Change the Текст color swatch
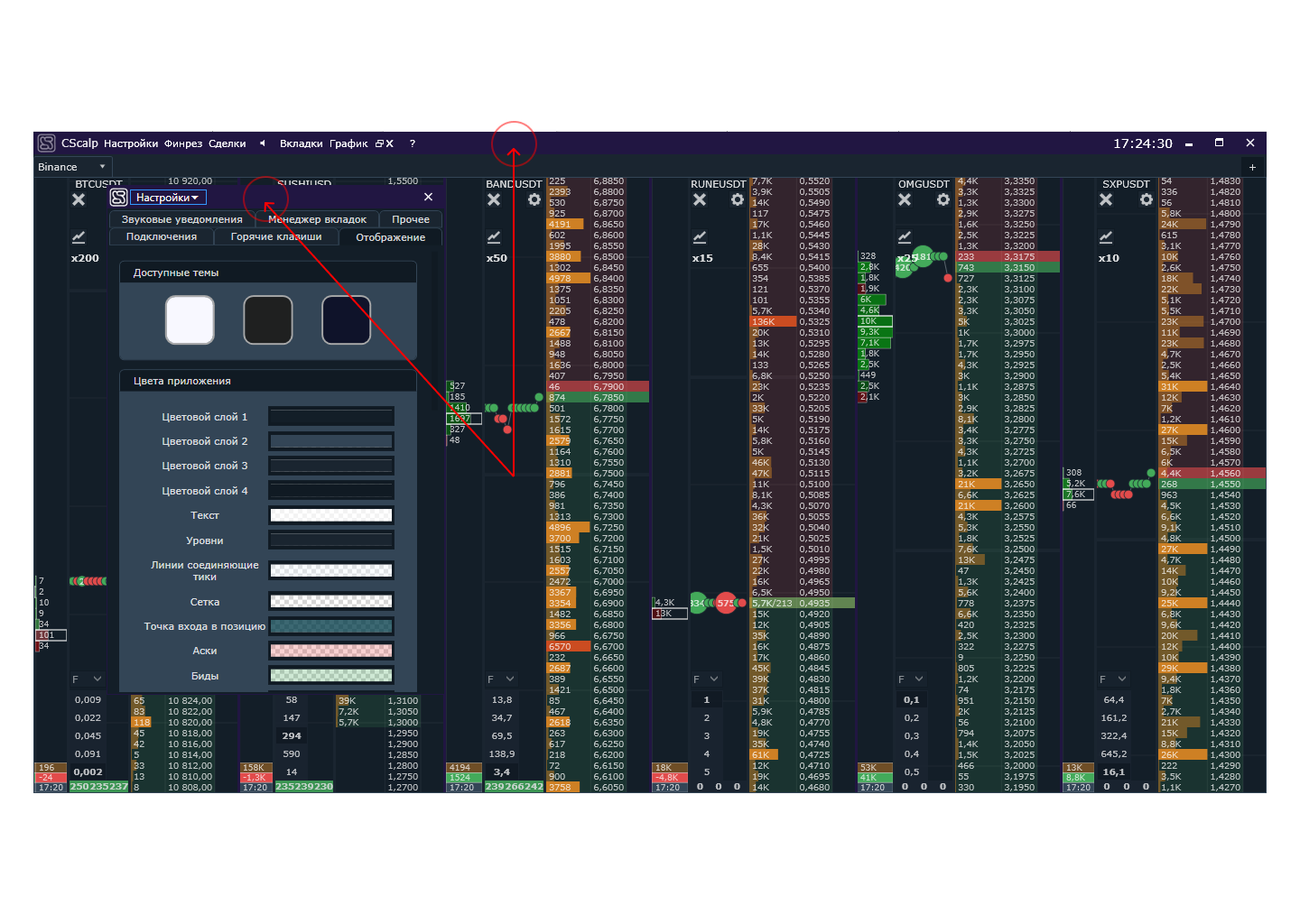1300x924 pixels. [331, 515]
